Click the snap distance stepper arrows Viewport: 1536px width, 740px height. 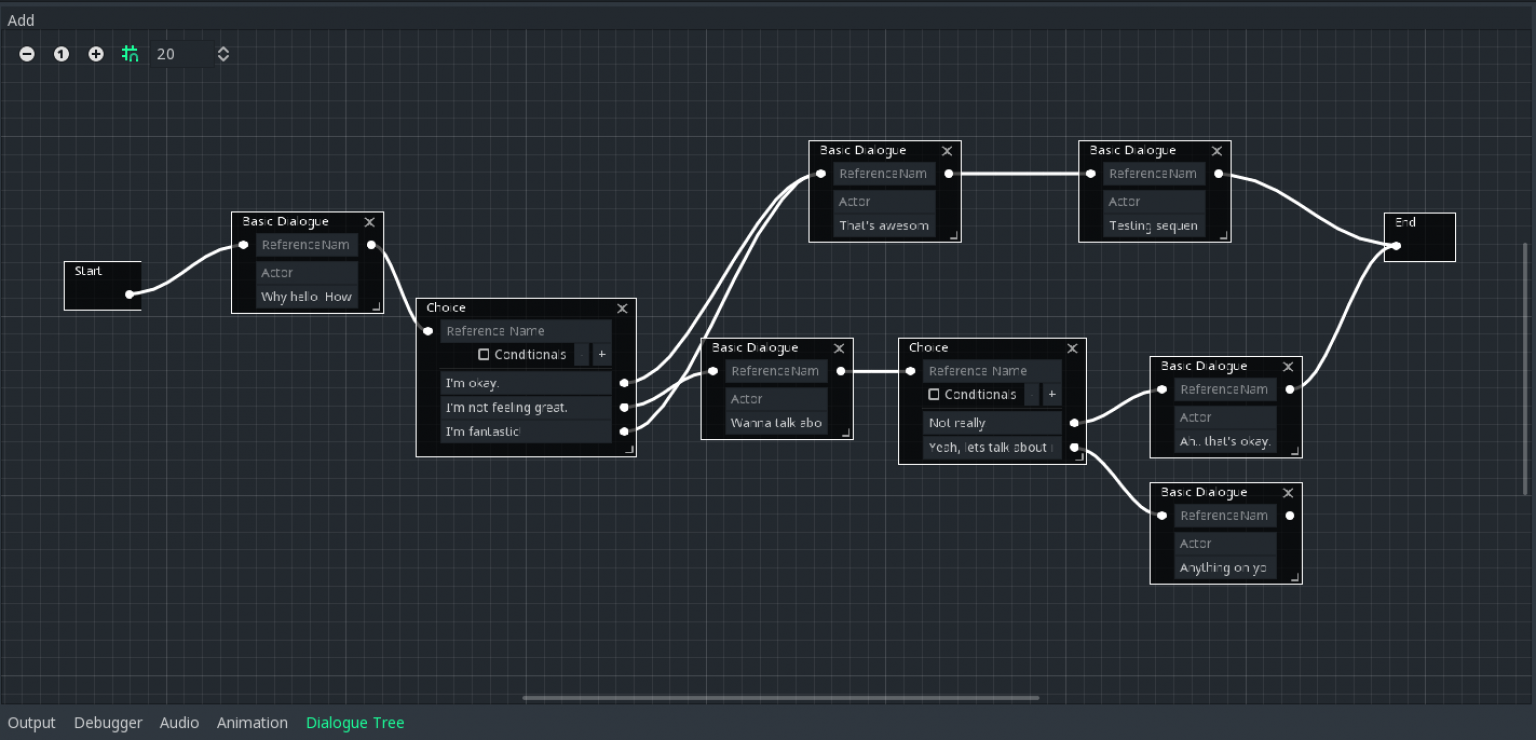pyautogui.click(x=223, y=54)
